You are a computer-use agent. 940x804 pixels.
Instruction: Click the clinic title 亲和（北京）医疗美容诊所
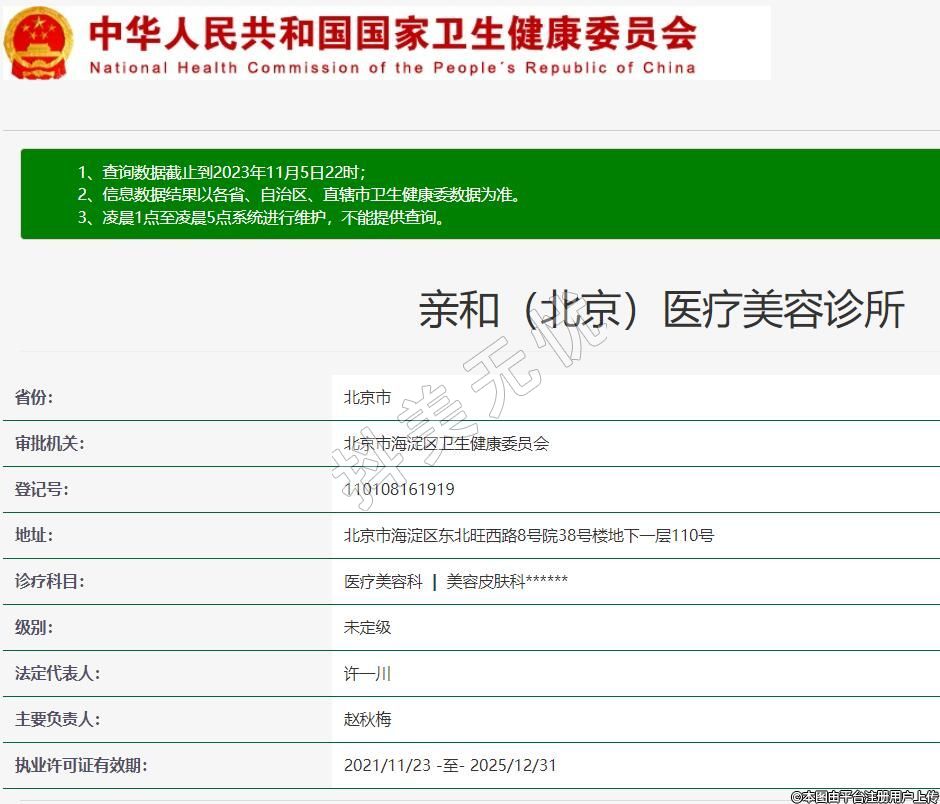tap(661, 310)
